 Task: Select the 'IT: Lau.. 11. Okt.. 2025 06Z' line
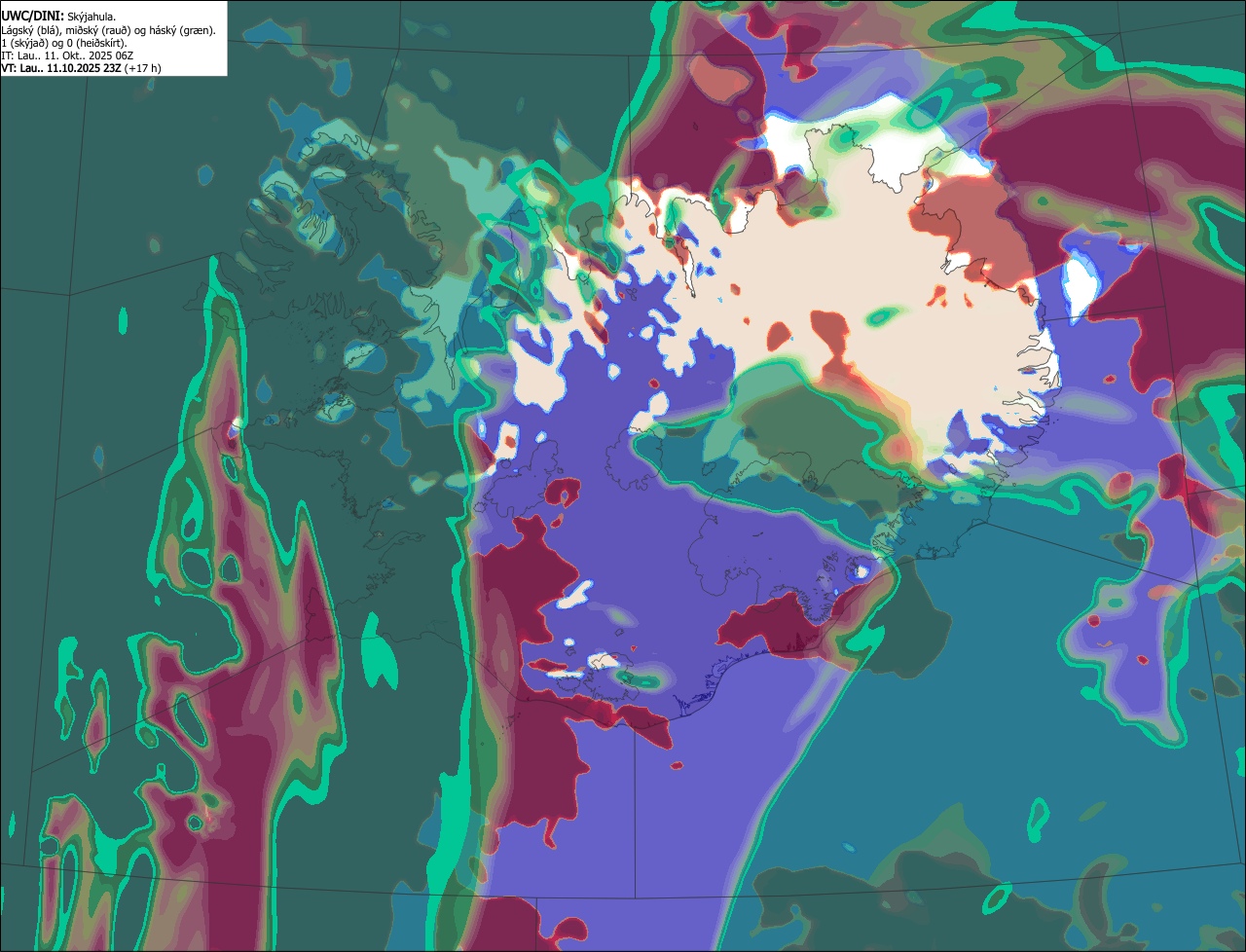pos(67,55)
